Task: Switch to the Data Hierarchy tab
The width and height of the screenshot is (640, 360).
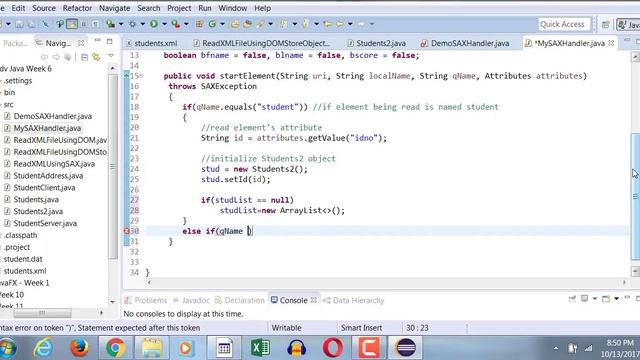Action: click(354, 300)
